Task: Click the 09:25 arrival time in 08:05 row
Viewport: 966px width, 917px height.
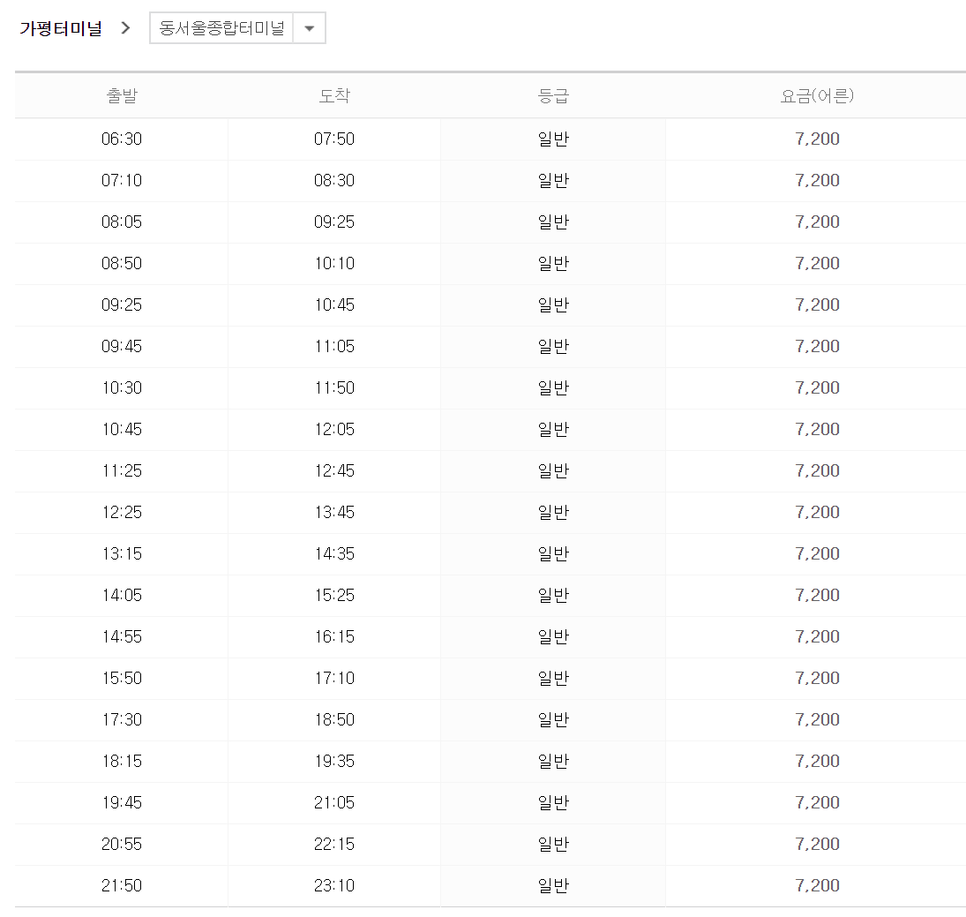Action: 335,222
